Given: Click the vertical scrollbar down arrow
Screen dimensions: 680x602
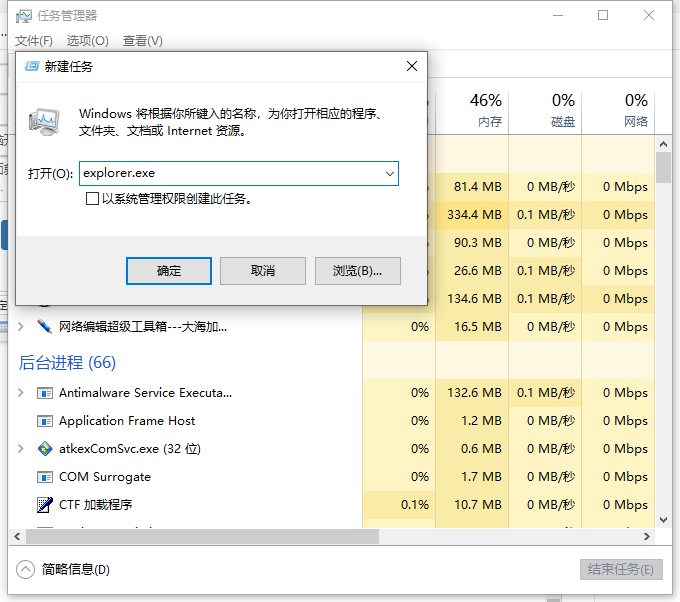Looking at the screenshot, I should click(x=663, y=520).
